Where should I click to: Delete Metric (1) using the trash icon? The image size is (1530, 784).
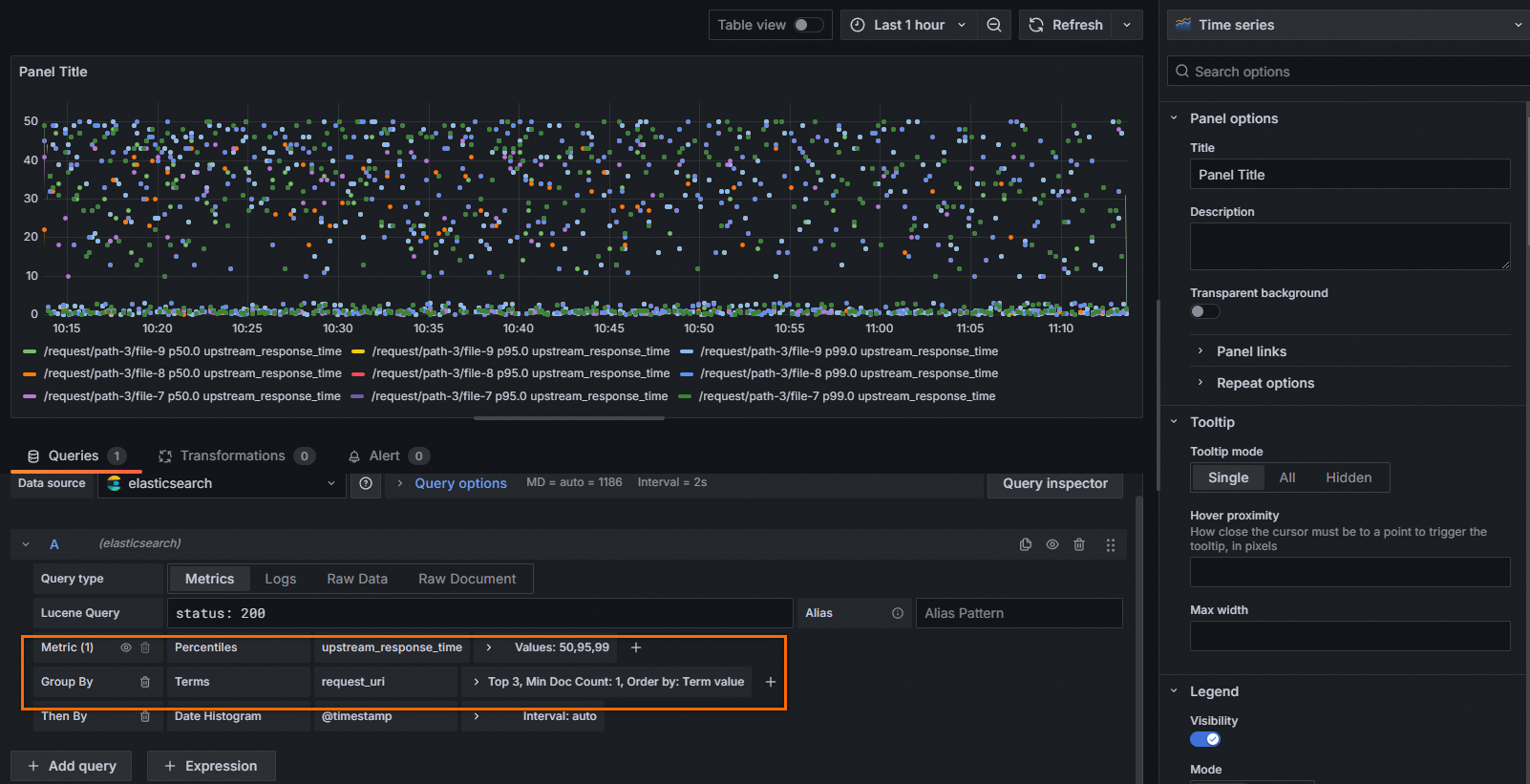(x=145, y=647)
